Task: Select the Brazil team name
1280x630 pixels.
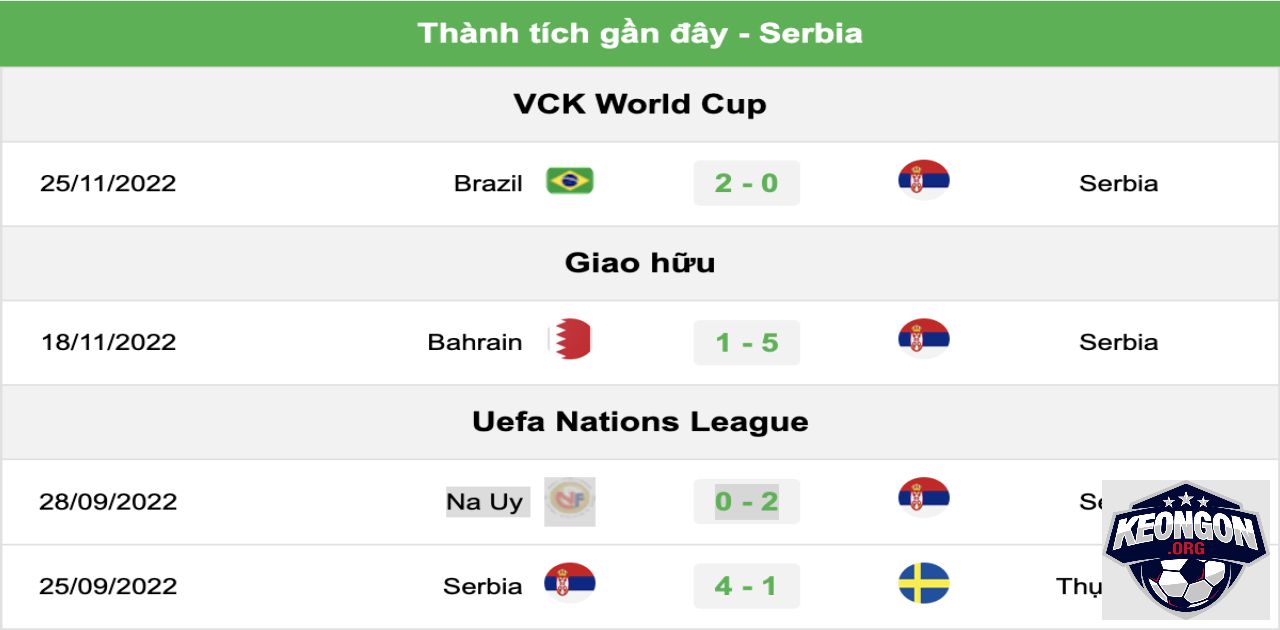Action: [x=488, y=183]
